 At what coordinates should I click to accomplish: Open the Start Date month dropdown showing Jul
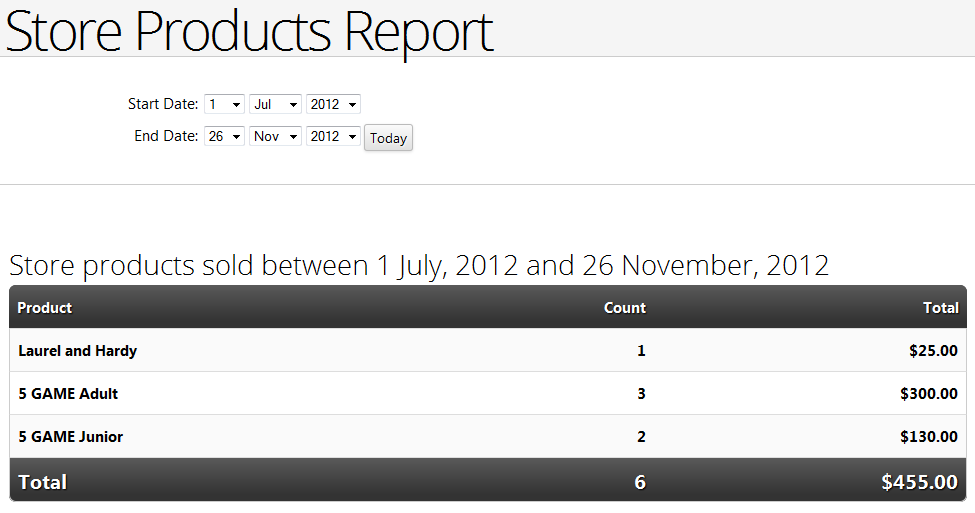coord(275,104)
